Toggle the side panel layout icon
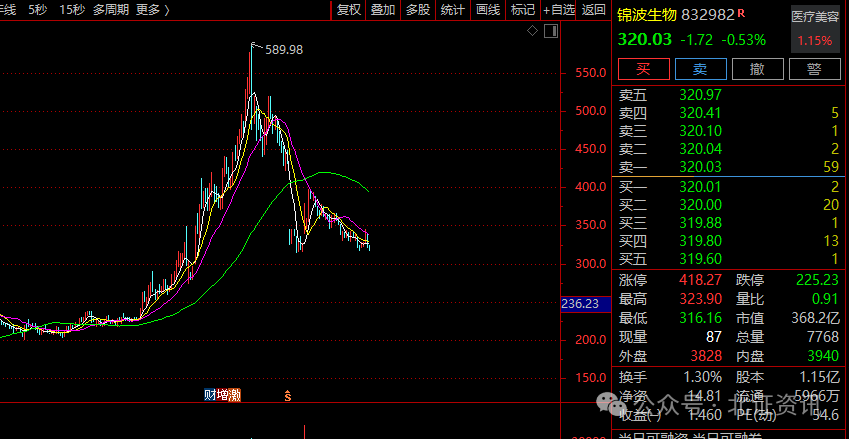This screenshot has width=849, height=439. tap(551, 31)
